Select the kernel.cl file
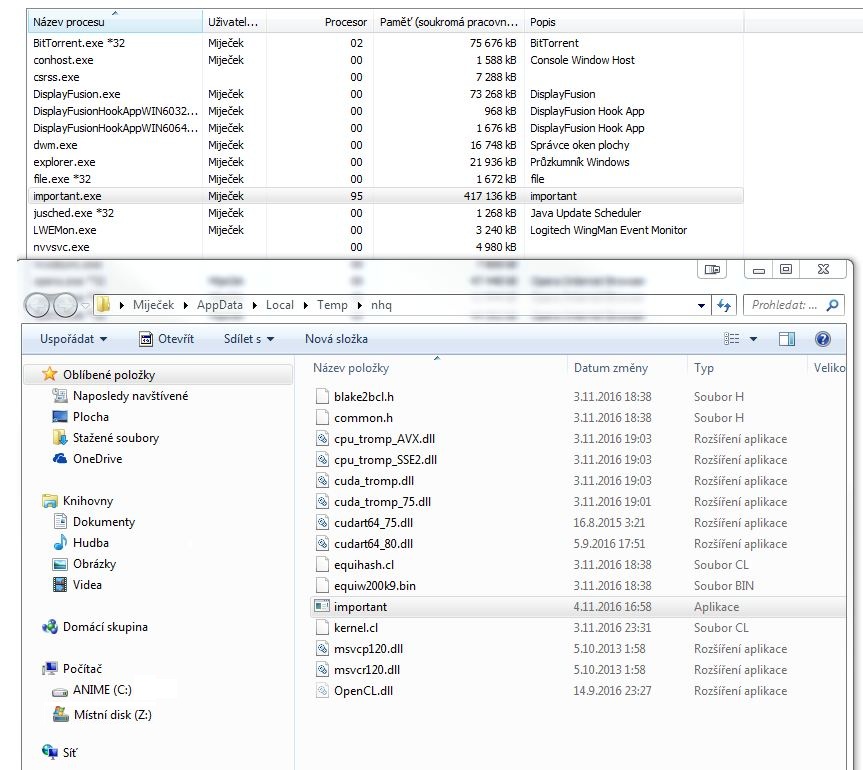 pyautogui.click(x=356, y=627)
